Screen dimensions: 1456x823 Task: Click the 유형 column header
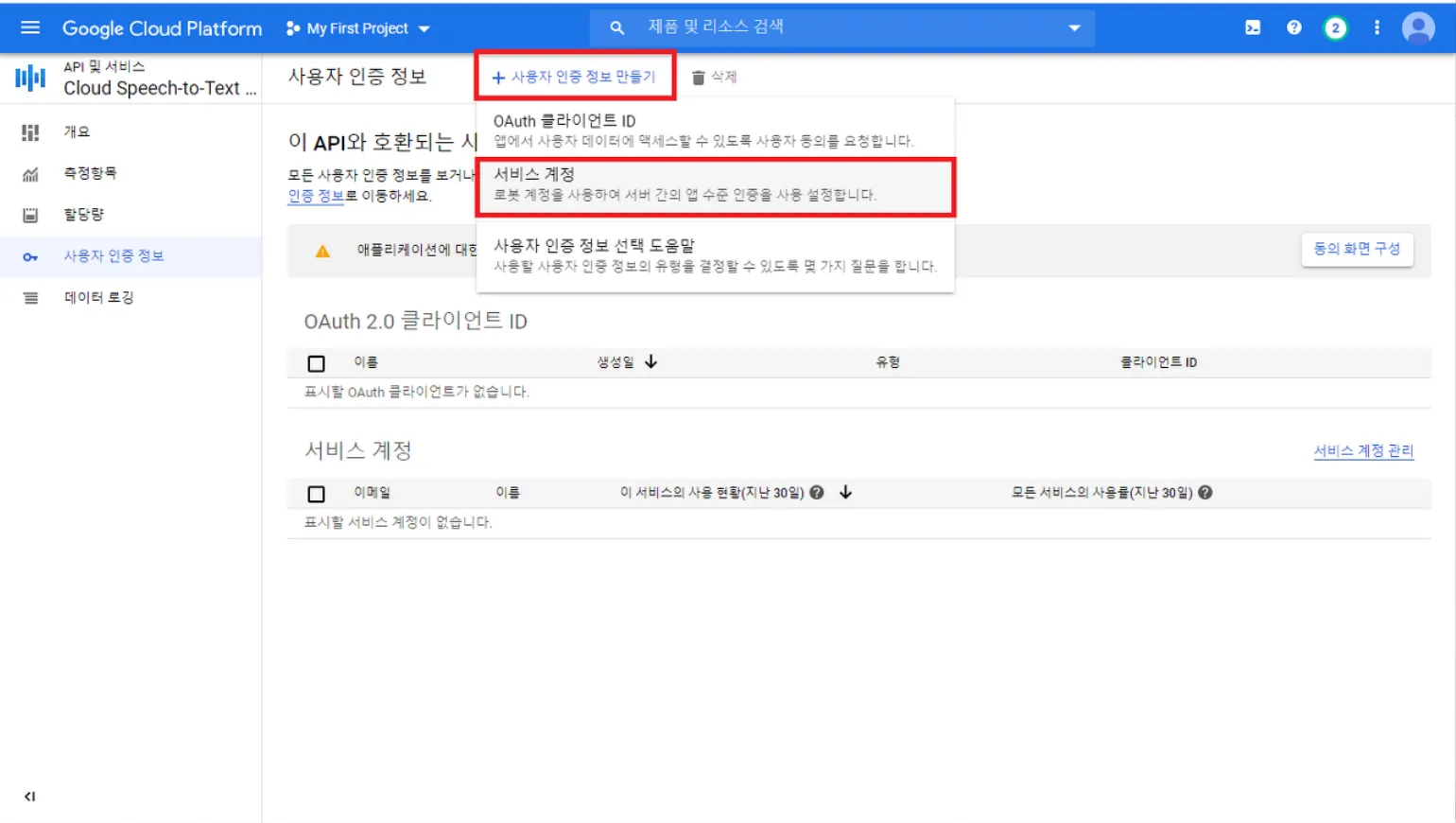pyautogui.click(x=888, y=362)
